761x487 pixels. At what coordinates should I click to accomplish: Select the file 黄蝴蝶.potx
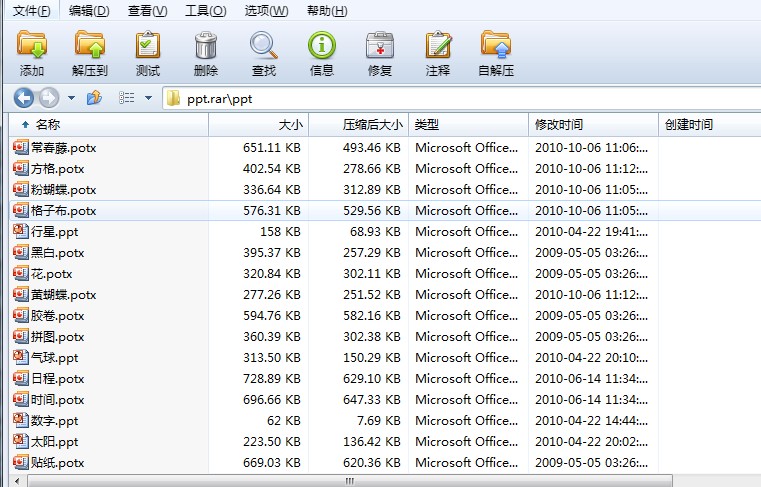pos(64,294)
